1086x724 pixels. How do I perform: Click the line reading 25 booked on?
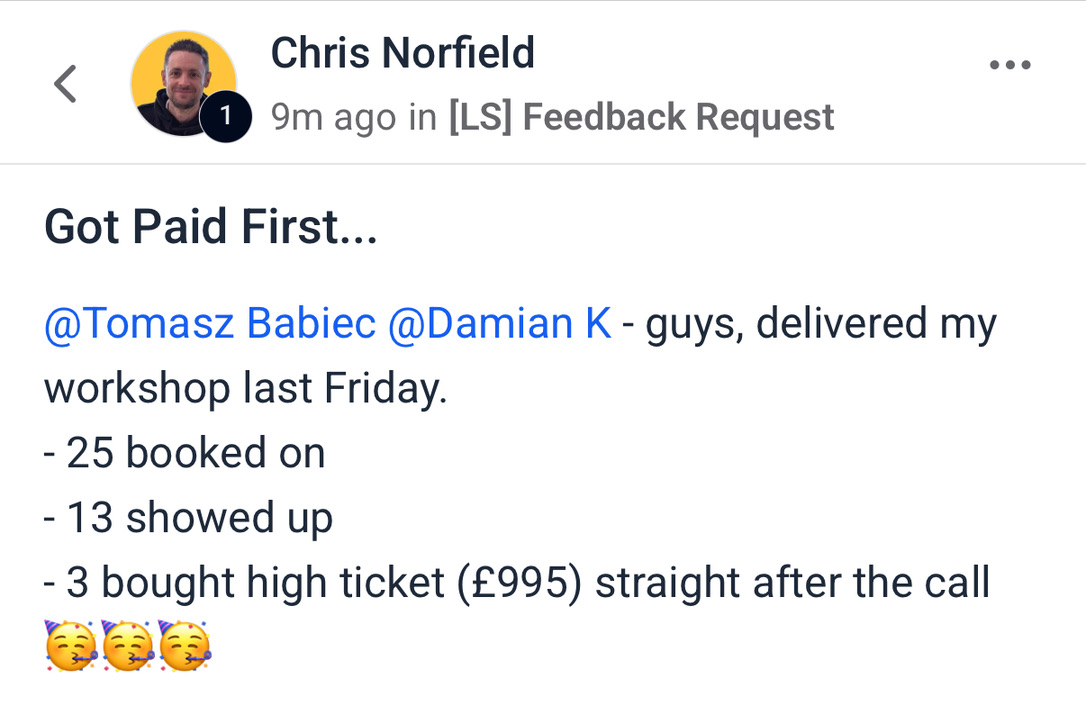tap(185, 453)
